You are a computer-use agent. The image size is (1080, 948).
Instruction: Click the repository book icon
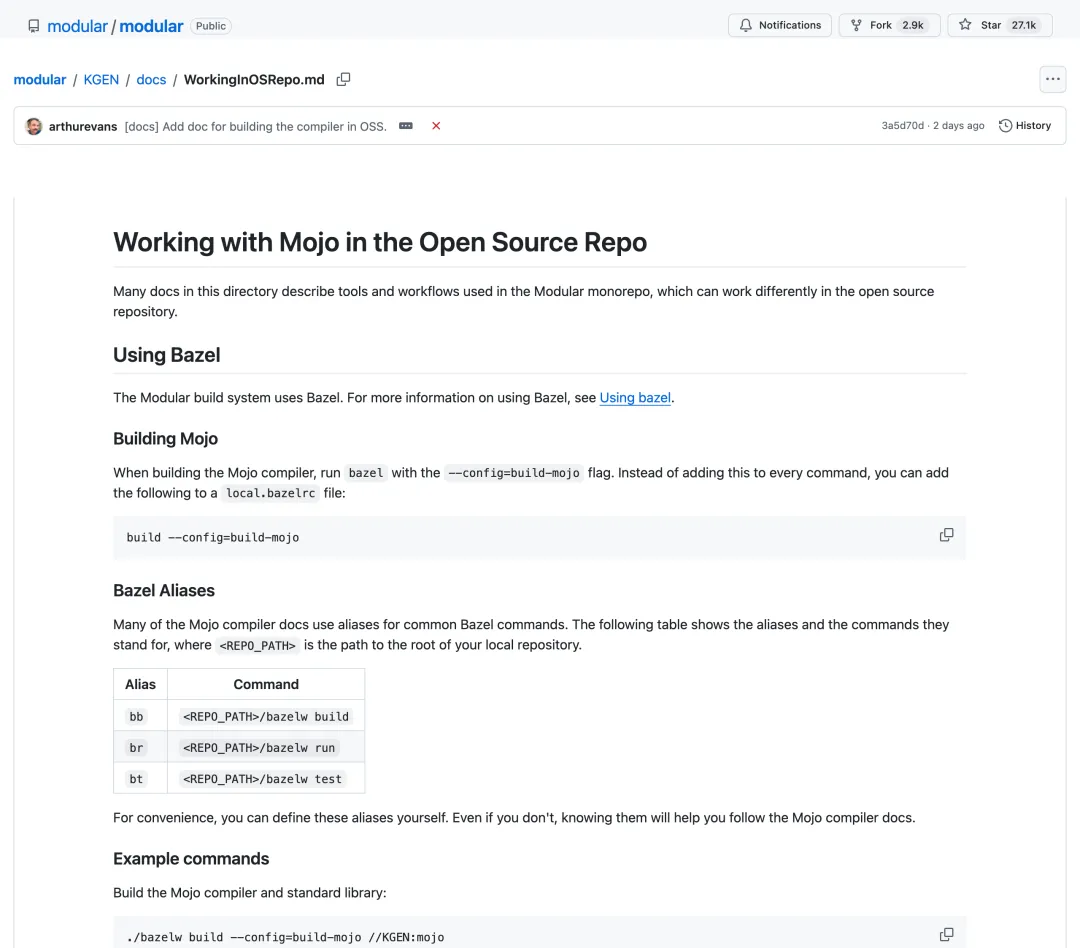[x=33, y=26]
